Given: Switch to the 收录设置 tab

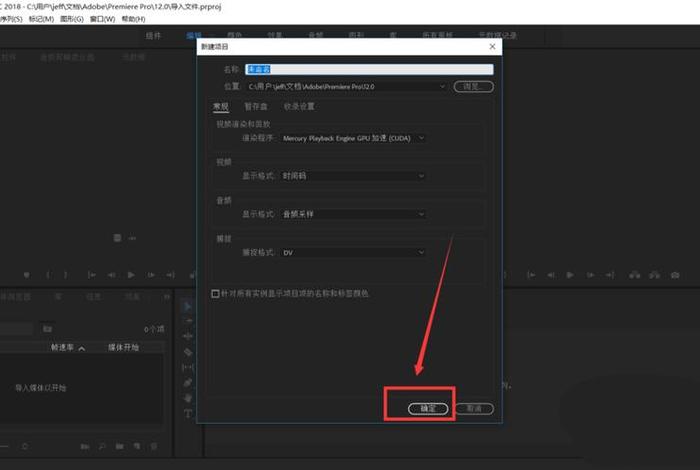Looking at the screenshot, I should (x=299, y=106).
